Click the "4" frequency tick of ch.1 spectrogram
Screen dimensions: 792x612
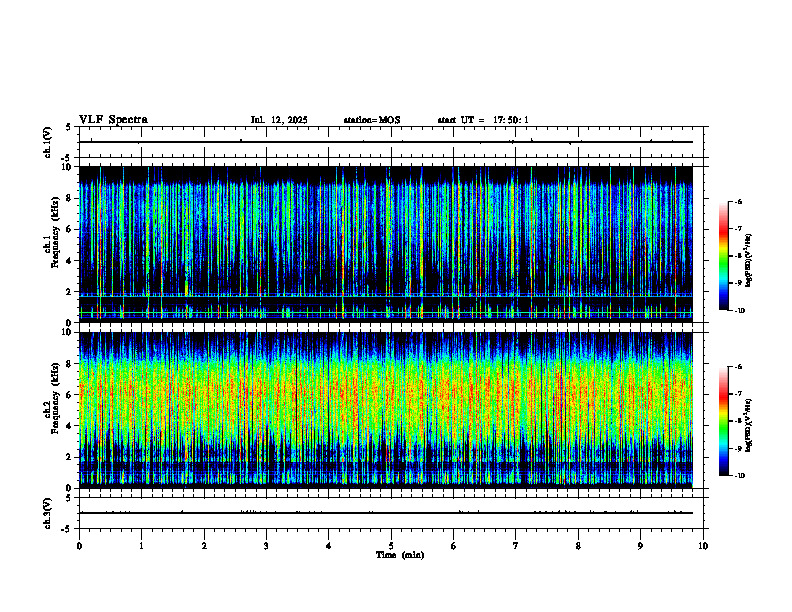pyautogui.click(x=70, y=261)
